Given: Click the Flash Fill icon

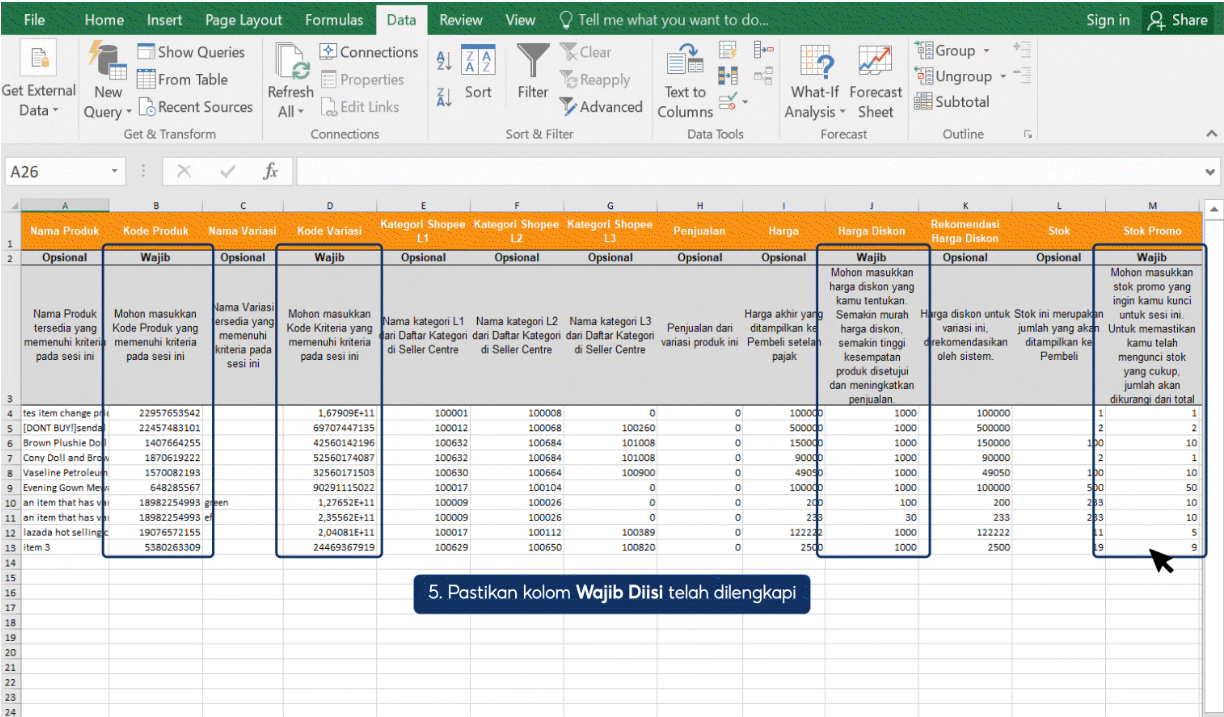Looking at the screenshot, I should pos(728,50).
